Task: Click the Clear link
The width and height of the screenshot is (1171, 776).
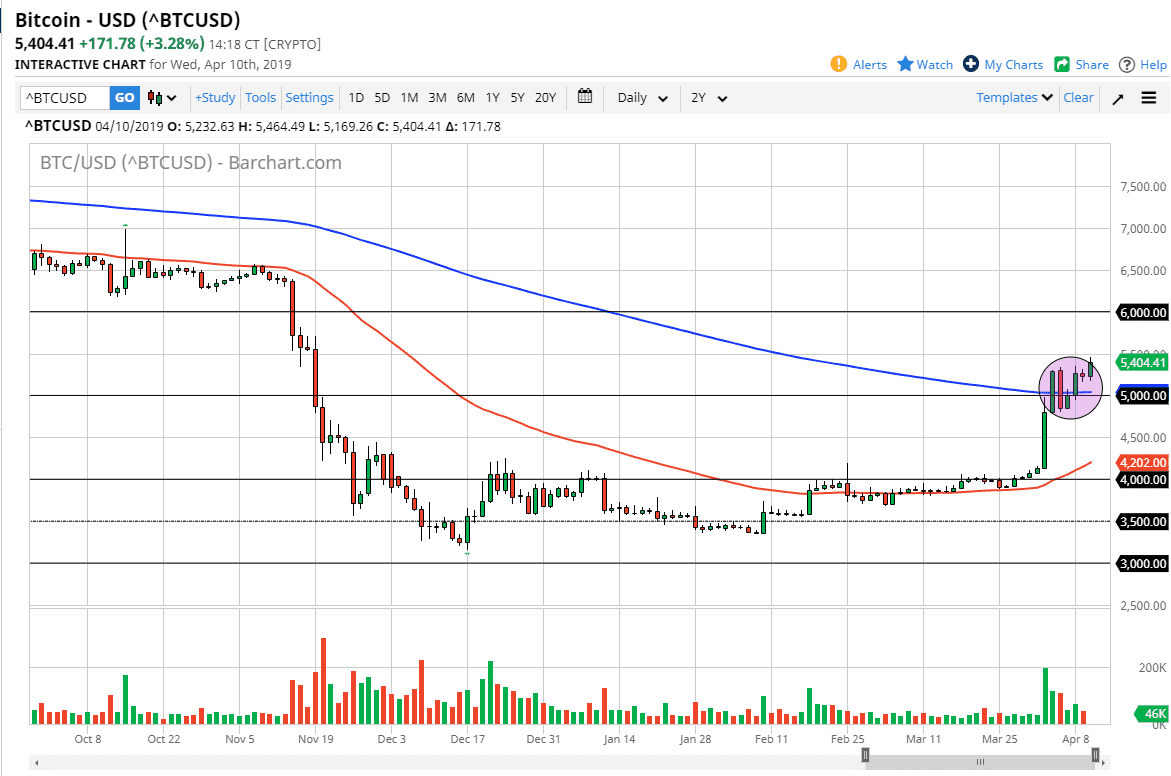Action: (x=1078, y=97)
